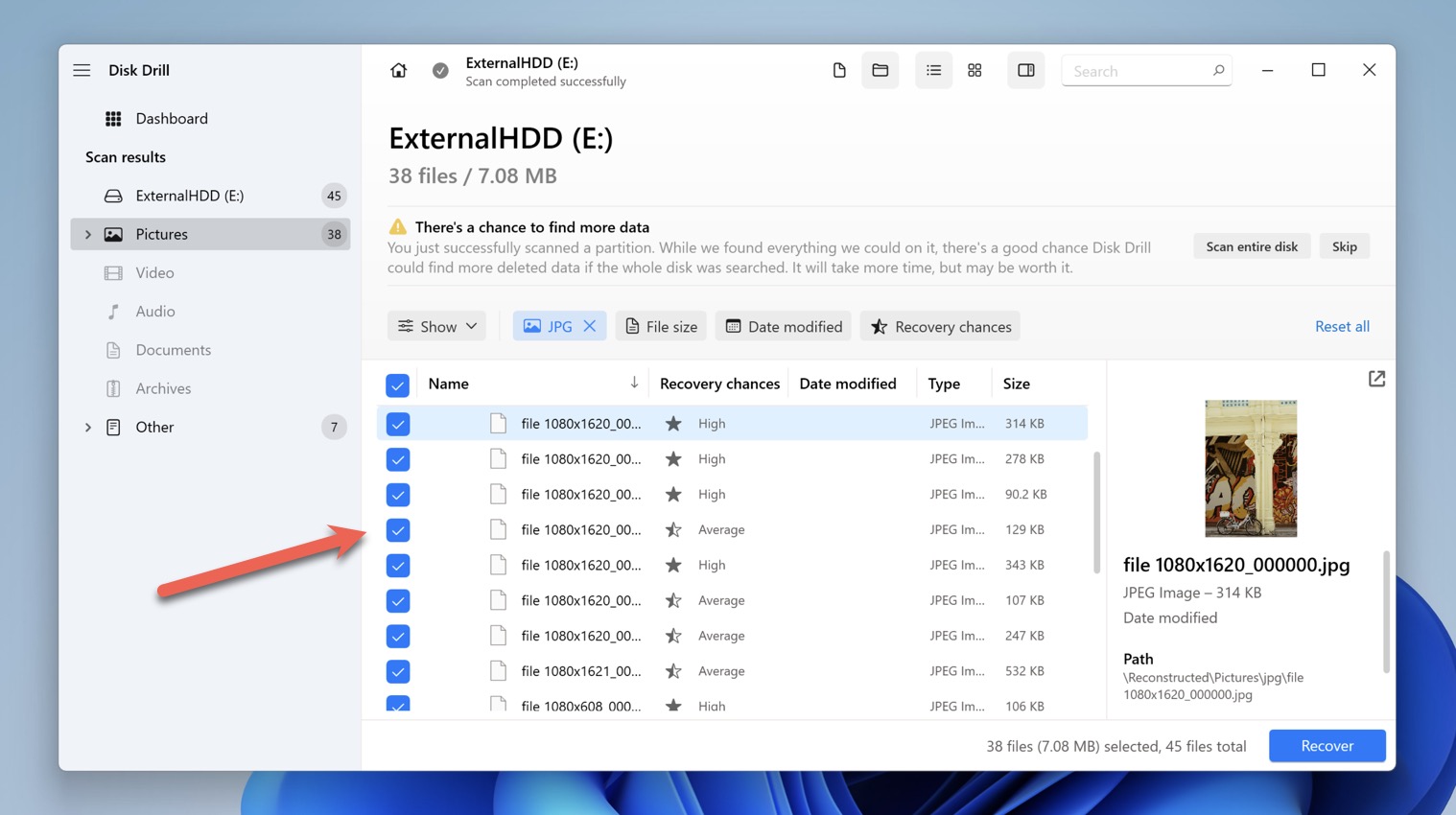Sort by the Size column header
The height and width of the screenshot is (815, 1456).
(1016, 384)
